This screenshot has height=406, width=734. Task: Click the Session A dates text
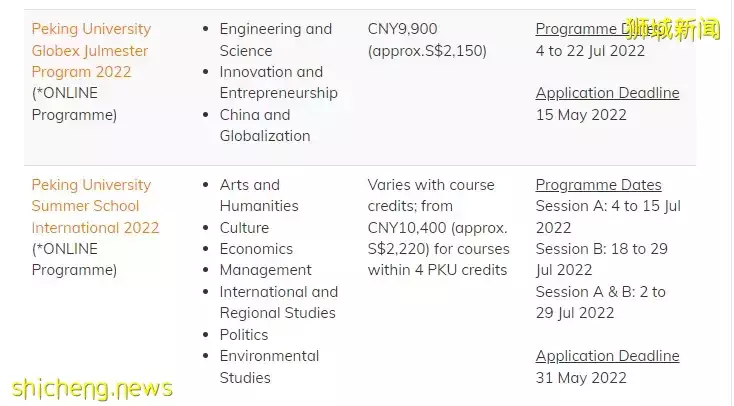tap(608, 216)
